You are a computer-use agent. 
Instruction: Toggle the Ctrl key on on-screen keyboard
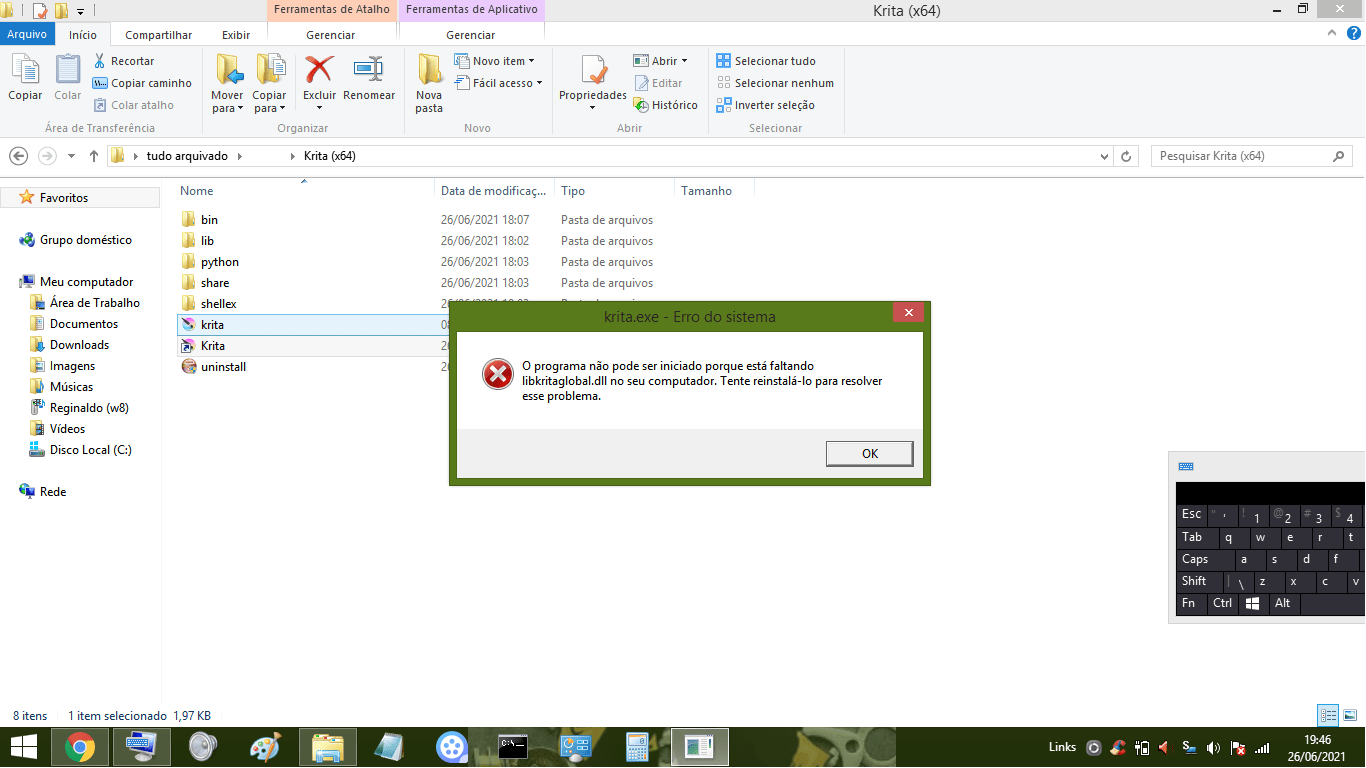[1223, 604]
